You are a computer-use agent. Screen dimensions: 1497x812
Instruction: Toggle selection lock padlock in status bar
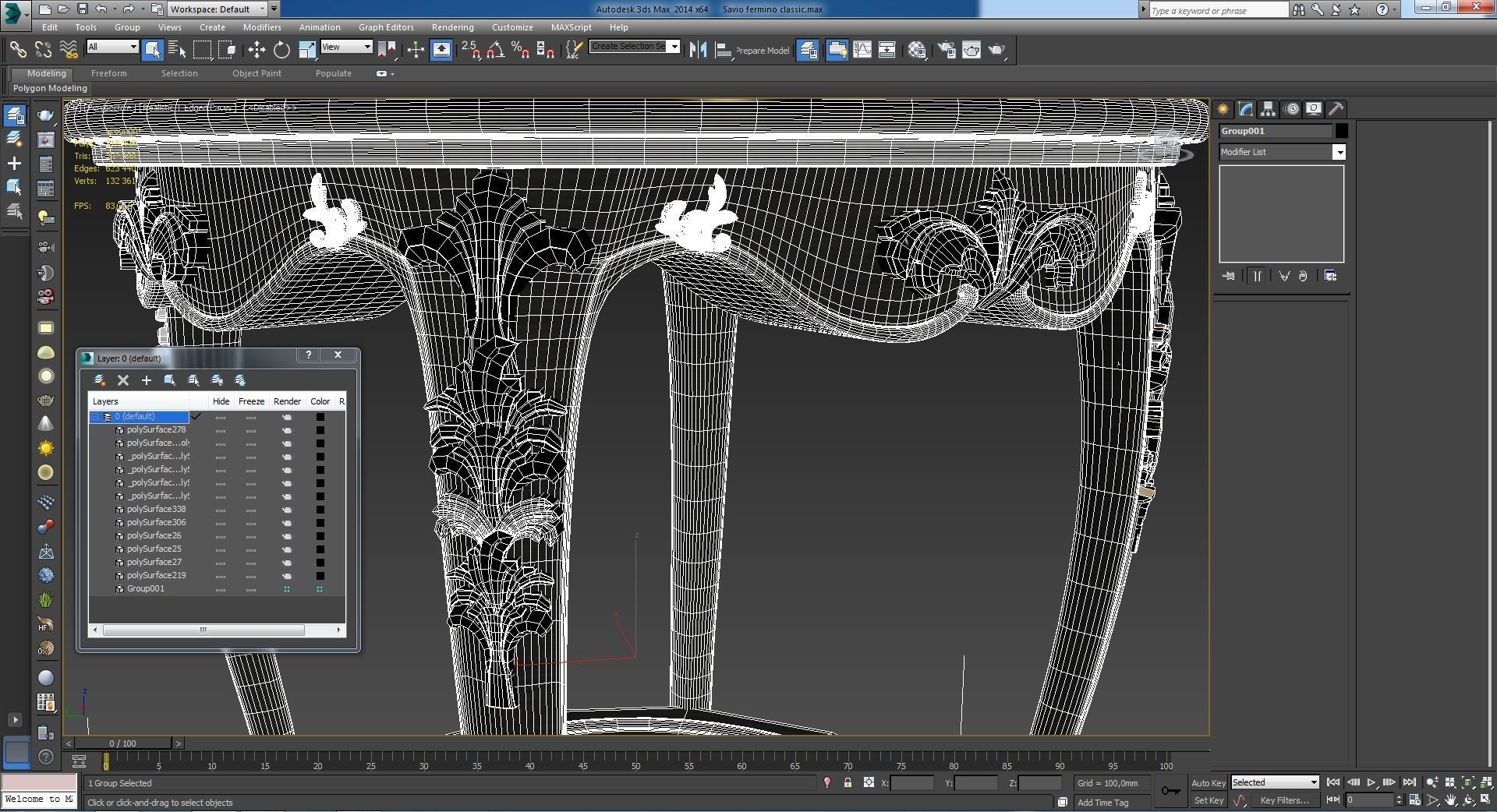click(x=848, y=782)
